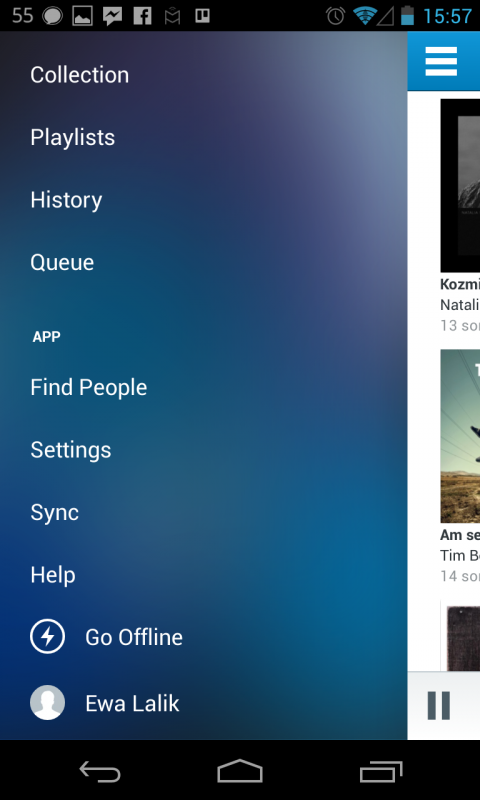Screen dimensions: 480x800
Task: Open Settings from the side menu
Action: pos(71,450)
